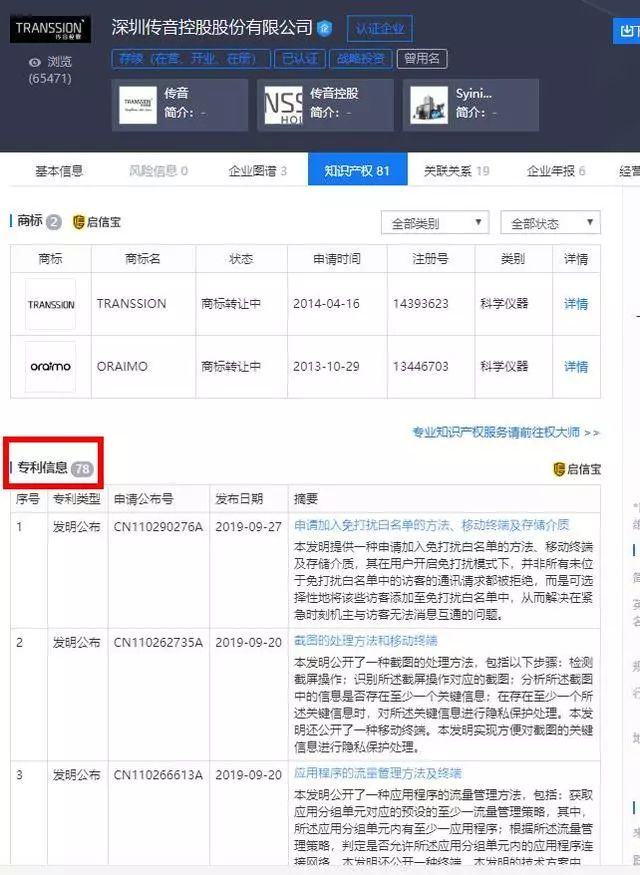Viewport: 640px width, 875px height.
Task: Select application date 2014-04-16
Action: (326, 304)
